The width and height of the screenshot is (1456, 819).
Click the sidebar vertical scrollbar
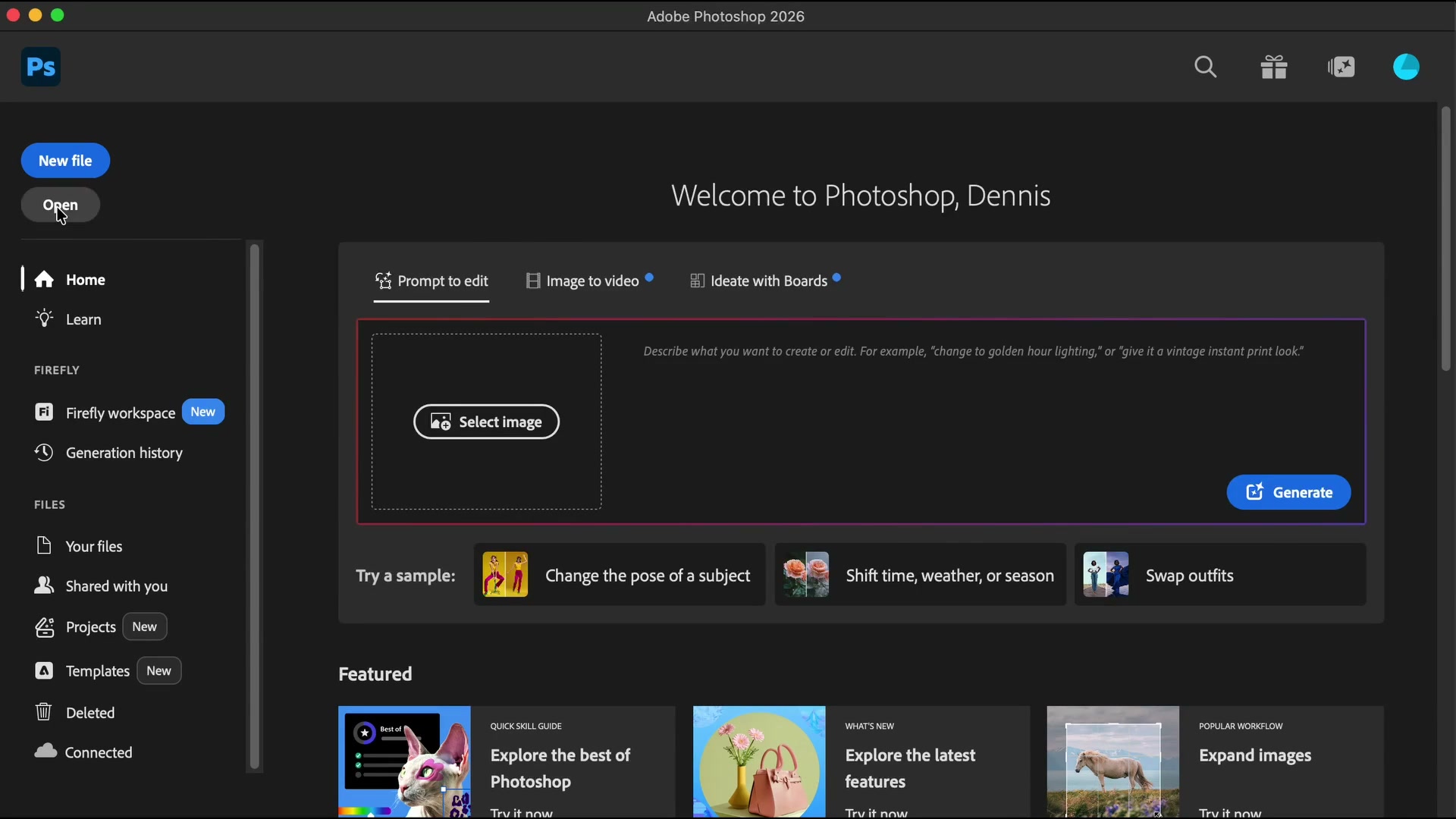255,507
